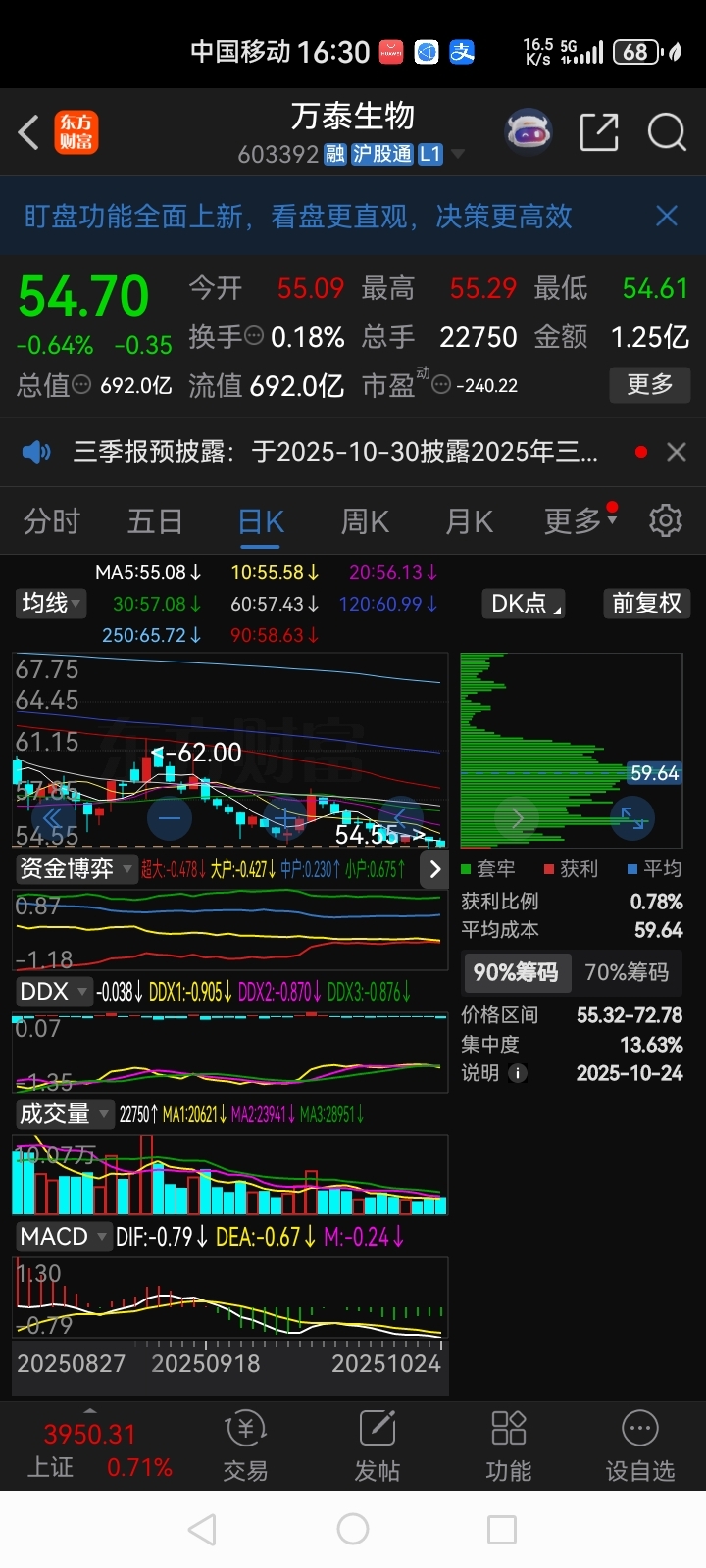Switch to 分时 tab

point(52,520)
